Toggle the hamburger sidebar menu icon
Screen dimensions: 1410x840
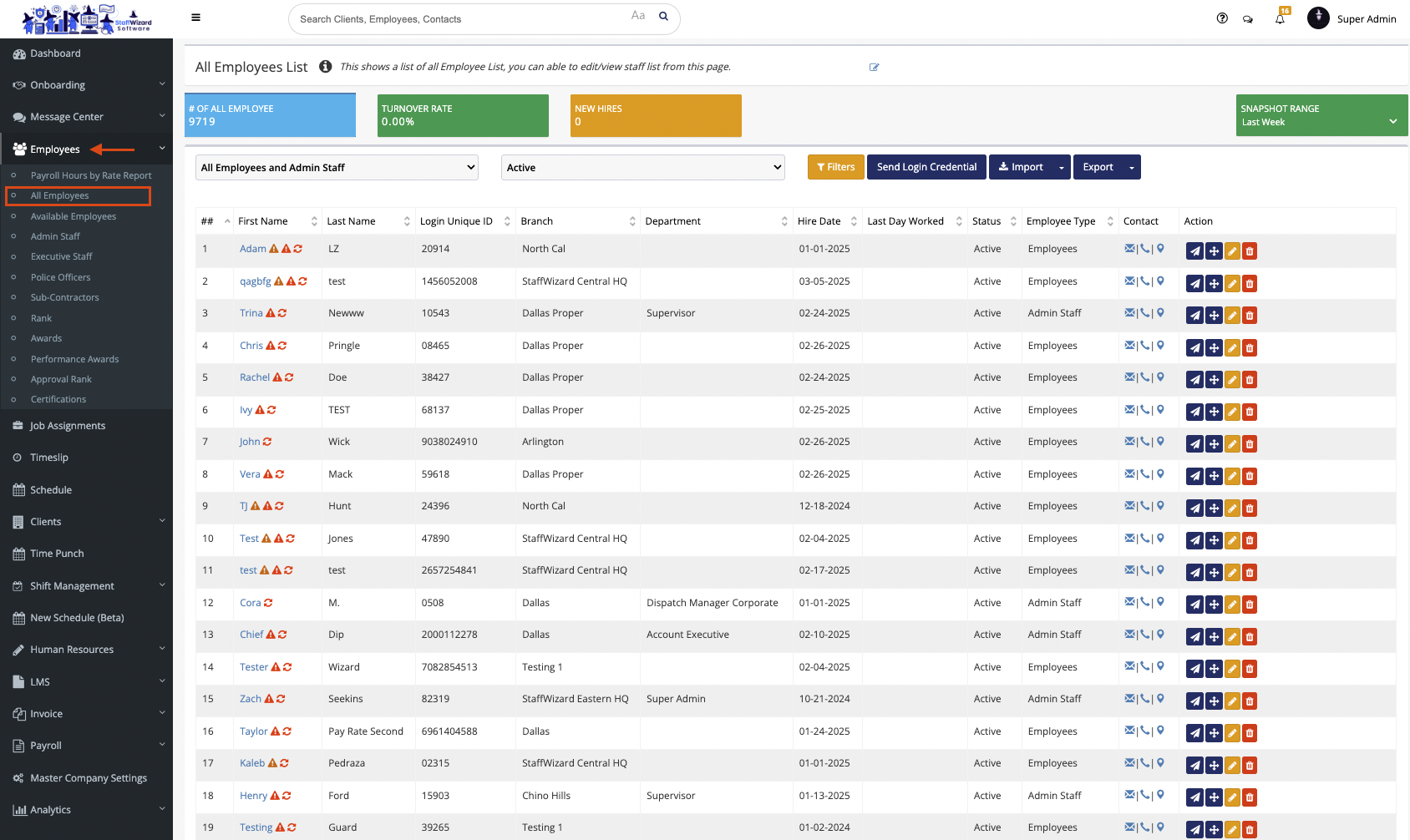click(x=195, y=18)
